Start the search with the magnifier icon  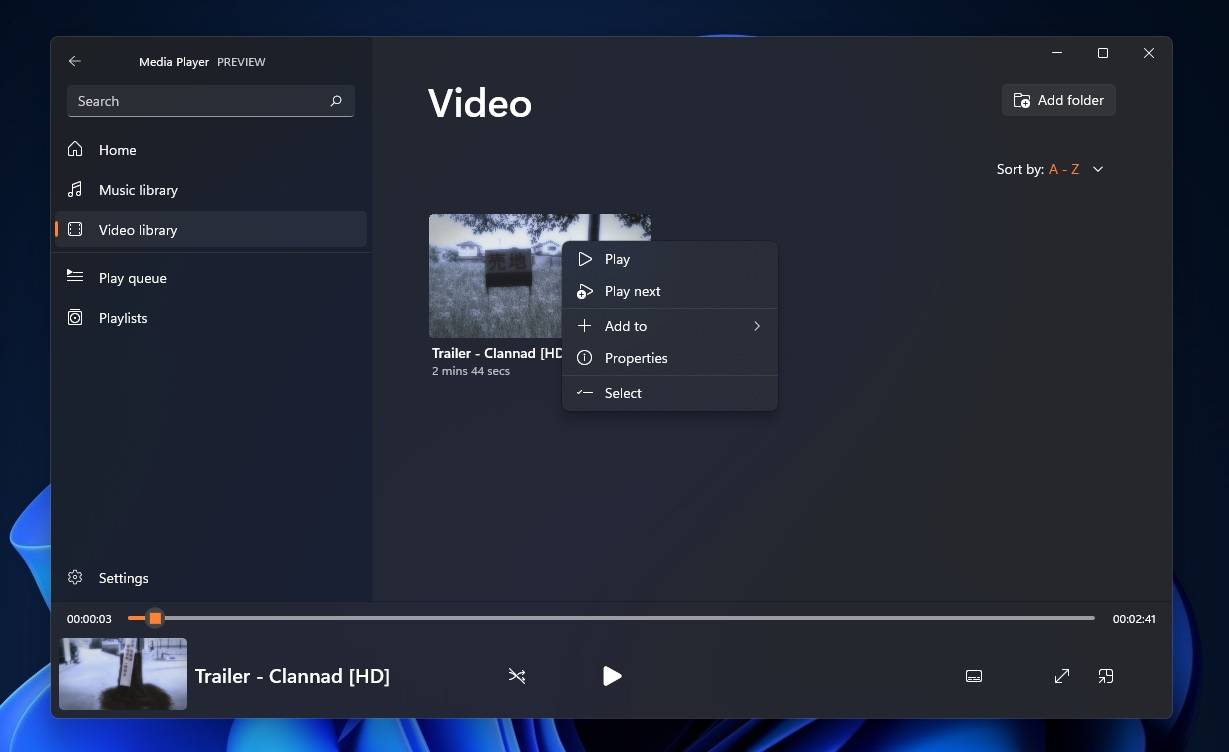coord(336,101)
